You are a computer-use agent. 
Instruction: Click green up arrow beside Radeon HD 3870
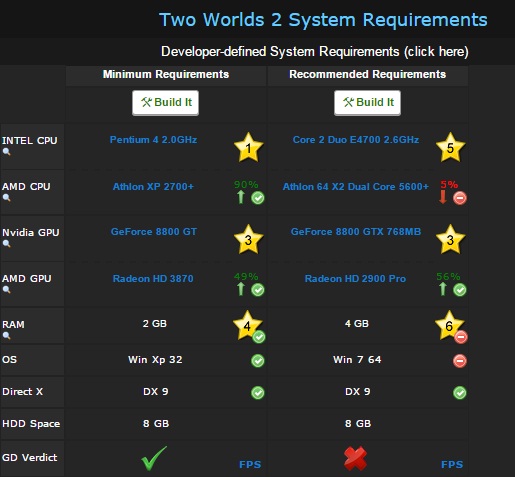click(241, 289)
